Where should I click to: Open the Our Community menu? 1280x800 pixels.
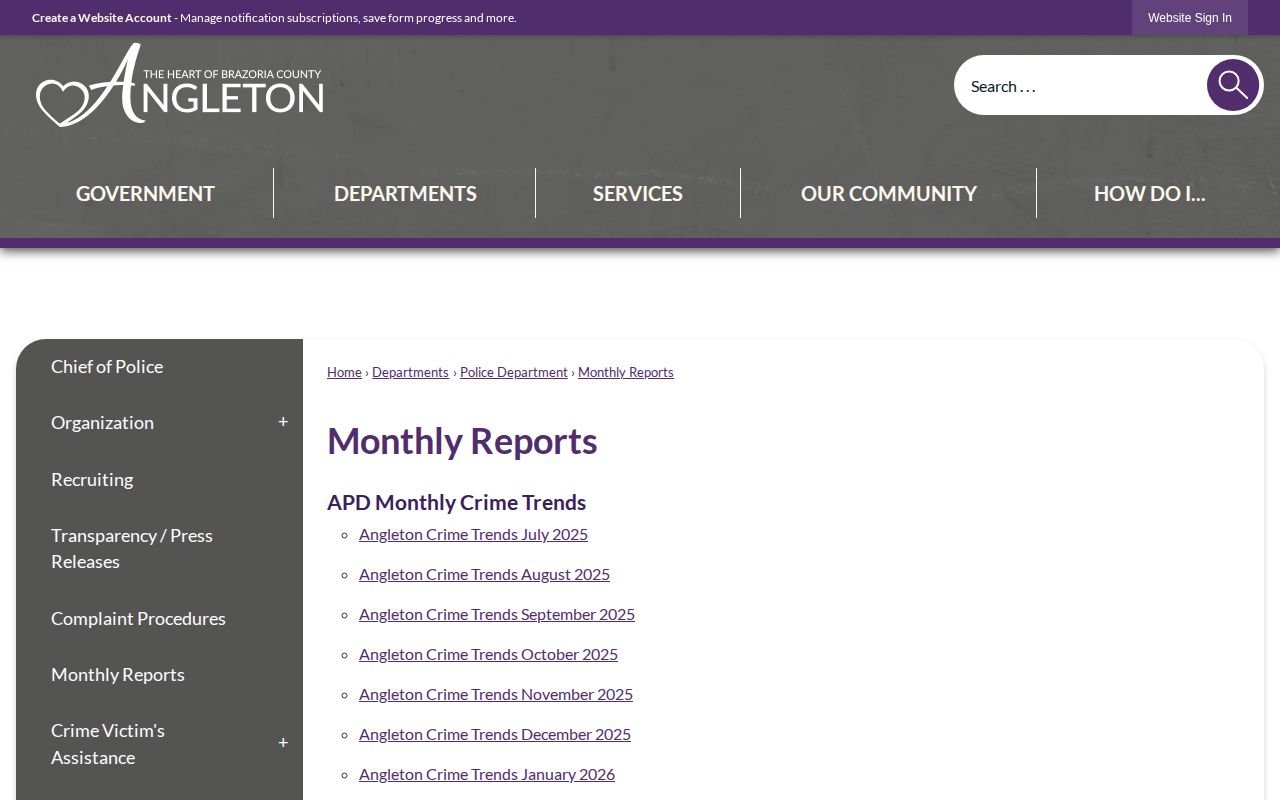tap(889, 193)
